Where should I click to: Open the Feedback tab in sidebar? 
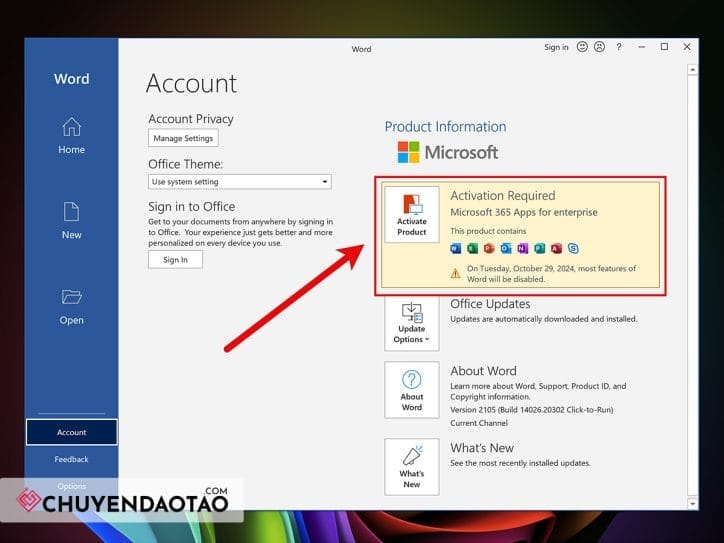[x=72, y=459]
